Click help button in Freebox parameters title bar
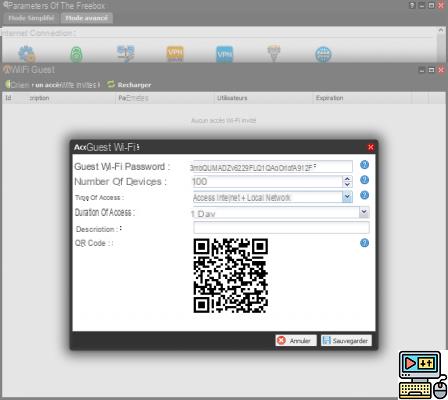Screen dimensions: 448x400 (412, 5)
